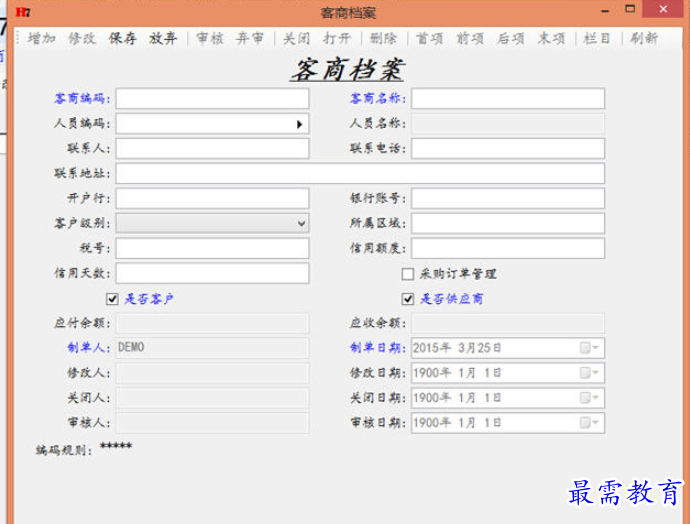The width and height of the screenshot is (690, 524).
Task: Enable the 采购订单管理 checkbox
Action: click(x=407, y=274)
